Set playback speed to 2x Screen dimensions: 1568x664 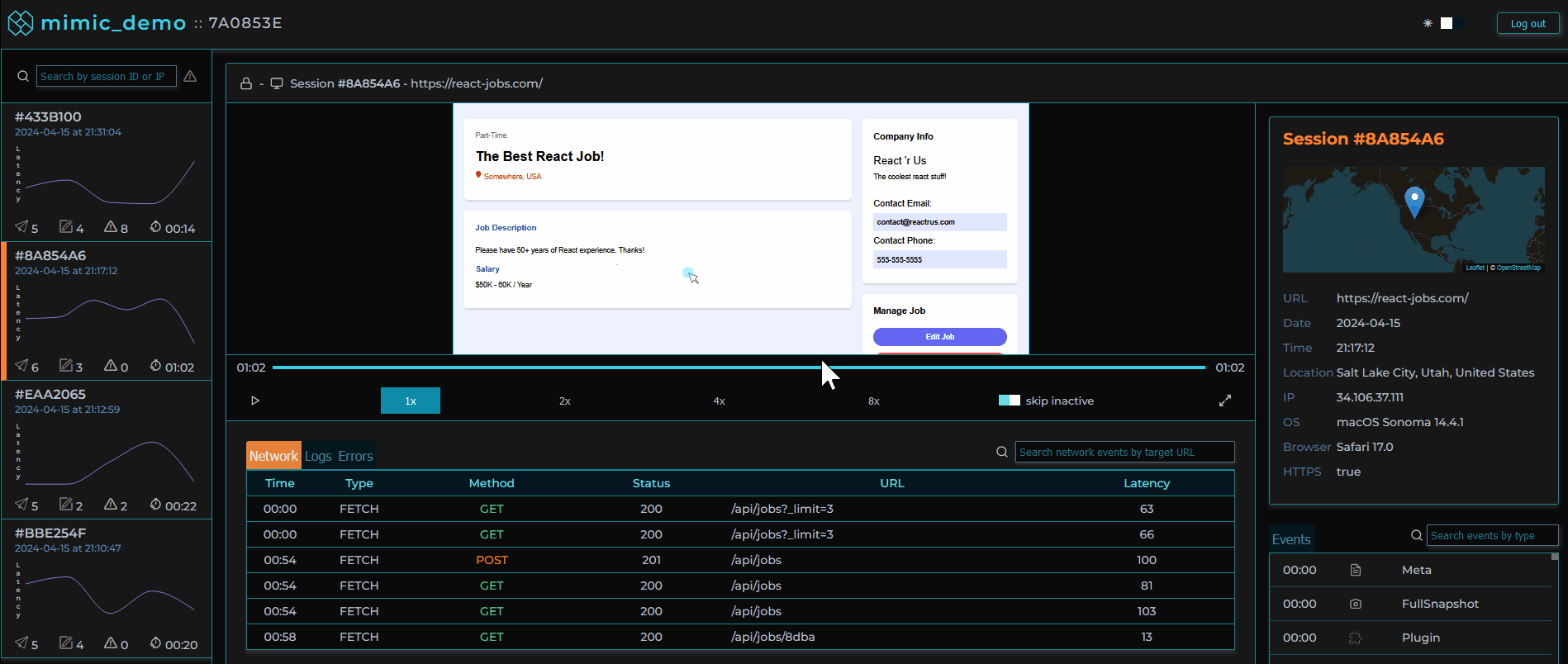click(565, 401)
